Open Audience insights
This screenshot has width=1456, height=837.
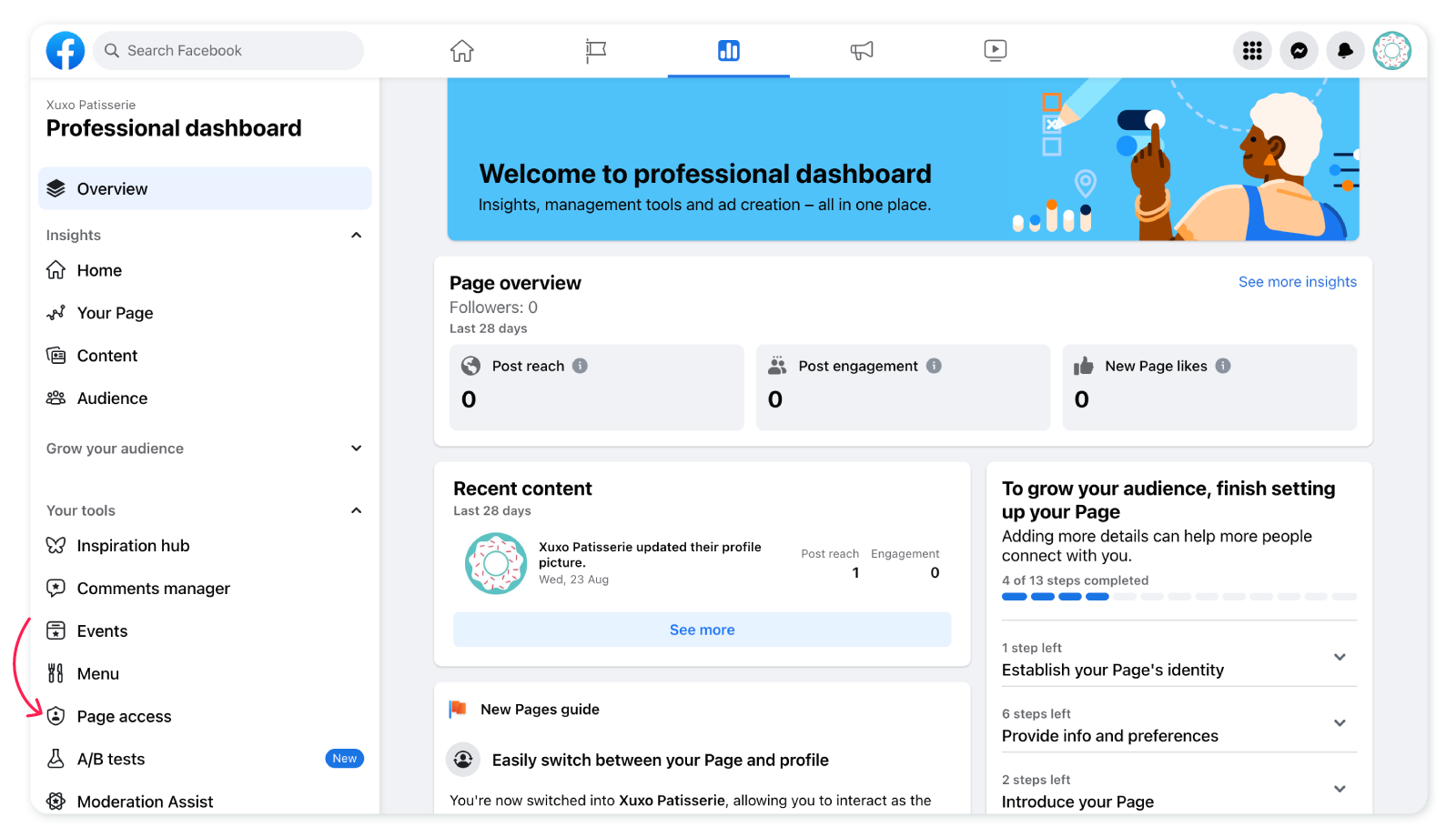point(205,398)
